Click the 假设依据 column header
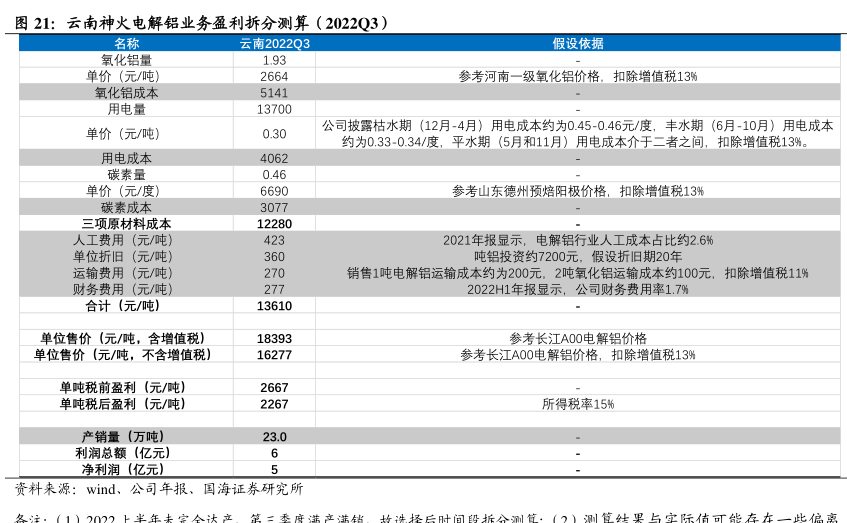The image size is (847, 523). coord(577,43)
